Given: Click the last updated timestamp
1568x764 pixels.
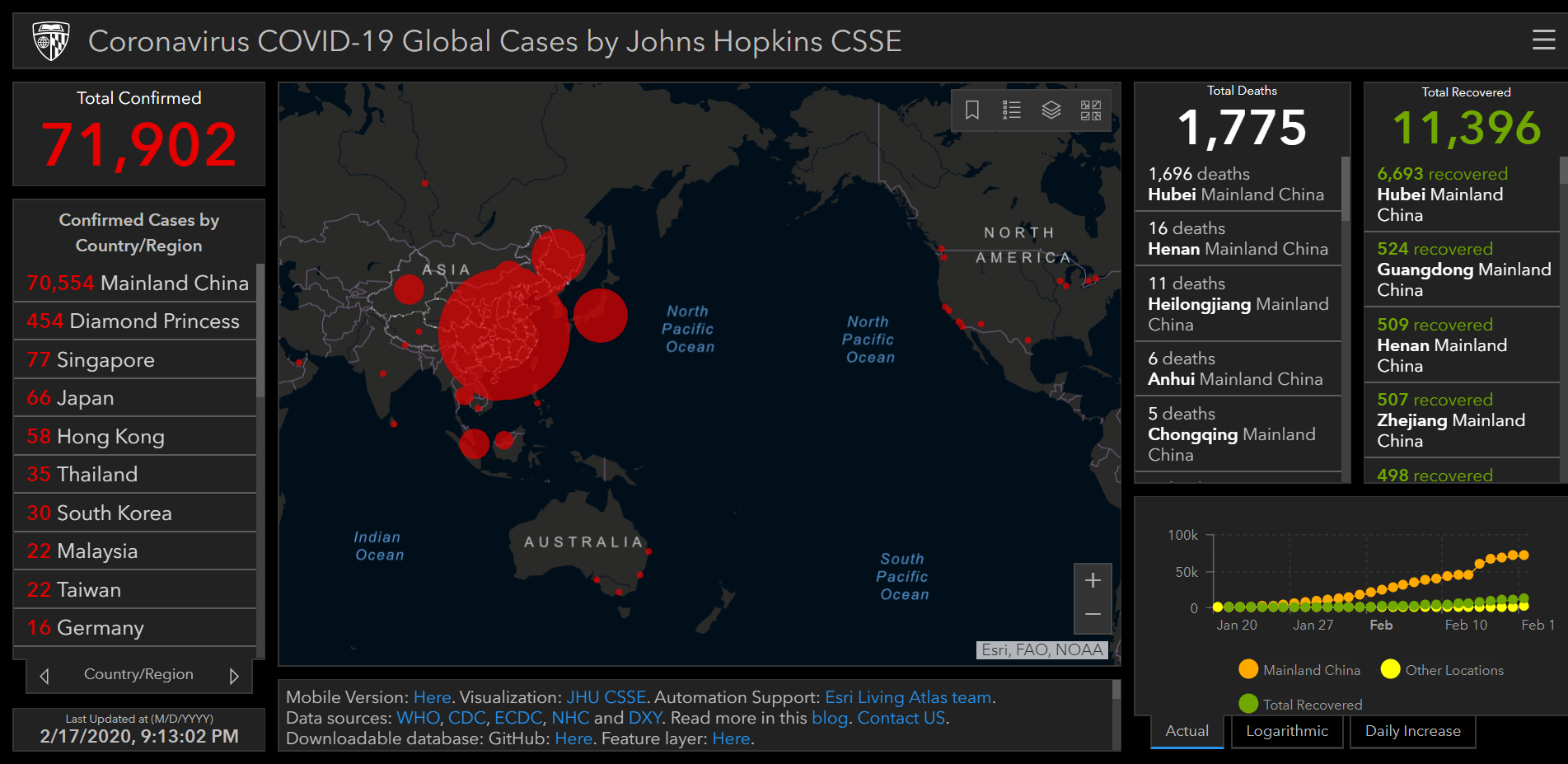Looking at the screenshot, I should click(139, 736).
